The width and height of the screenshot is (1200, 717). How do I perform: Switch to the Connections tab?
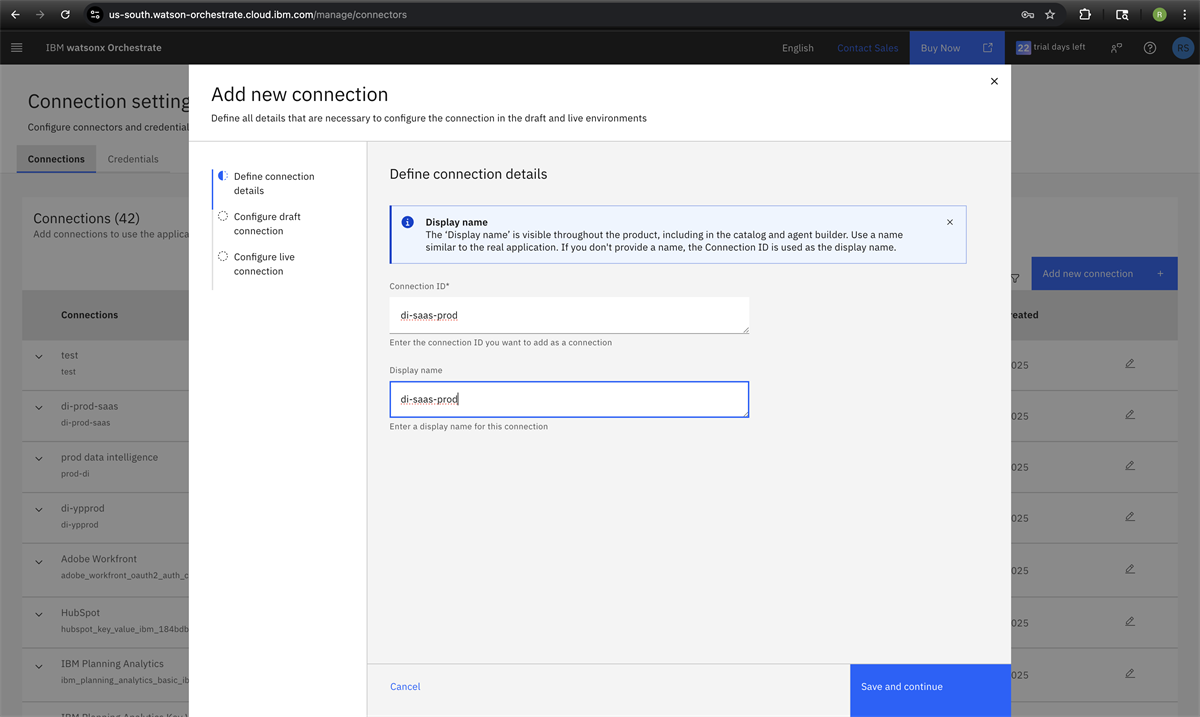pos(56,159)
